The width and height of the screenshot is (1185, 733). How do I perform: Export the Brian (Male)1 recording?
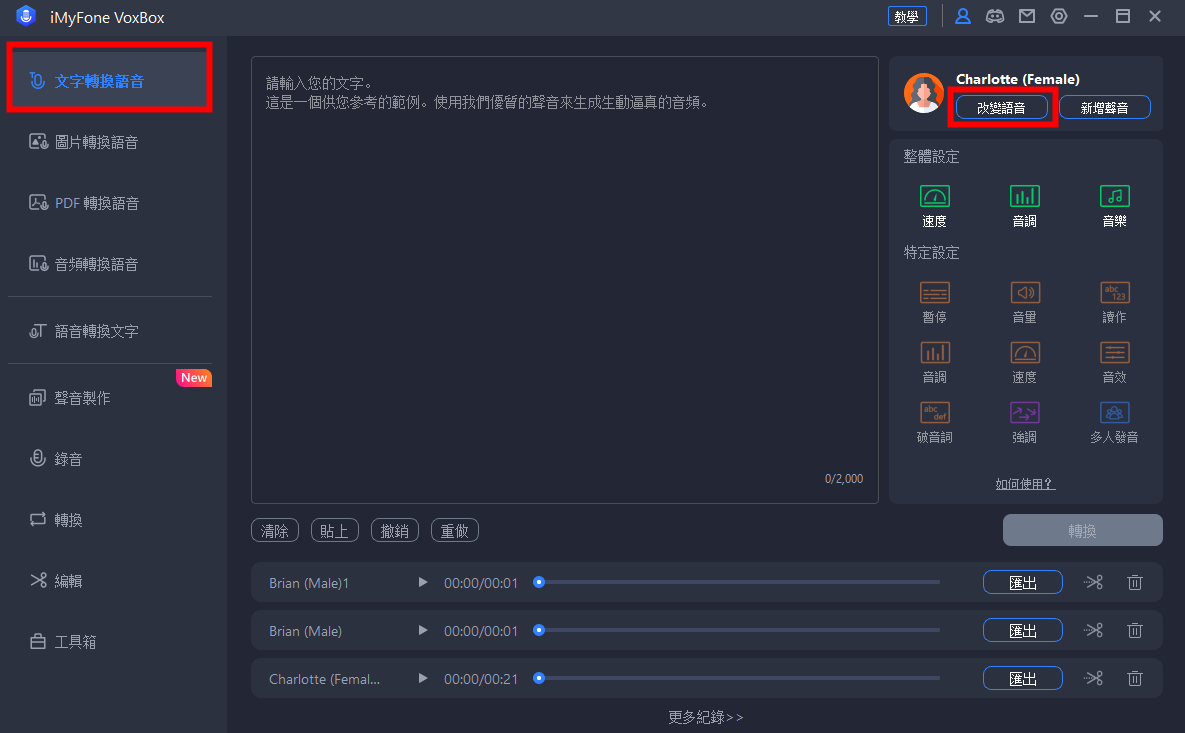[1023, 583]
